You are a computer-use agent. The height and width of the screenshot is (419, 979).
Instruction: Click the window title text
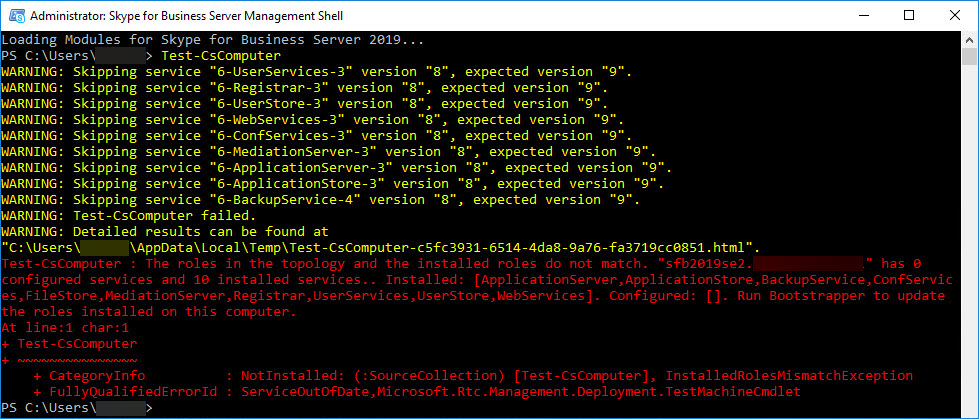tap(186, 16)
